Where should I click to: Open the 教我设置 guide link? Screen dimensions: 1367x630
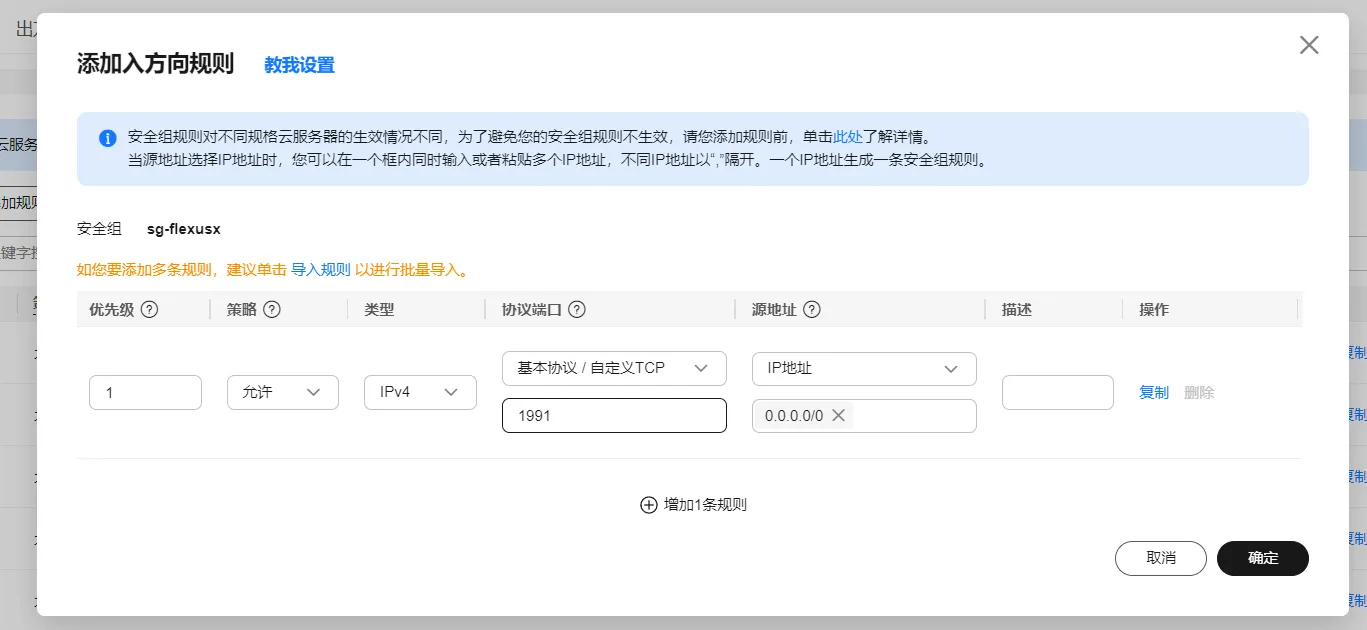[299, 65]
